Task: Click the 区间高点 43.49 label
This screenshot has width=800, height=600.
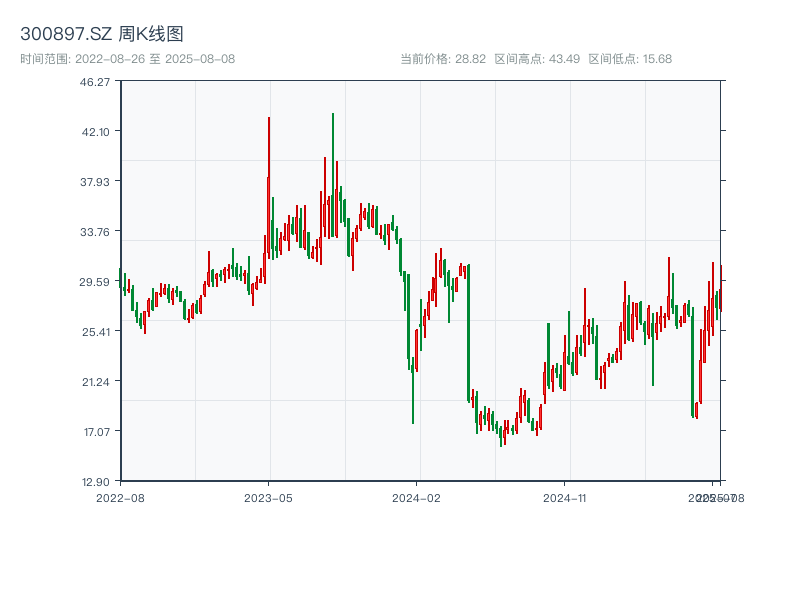Action: point(537,59)
